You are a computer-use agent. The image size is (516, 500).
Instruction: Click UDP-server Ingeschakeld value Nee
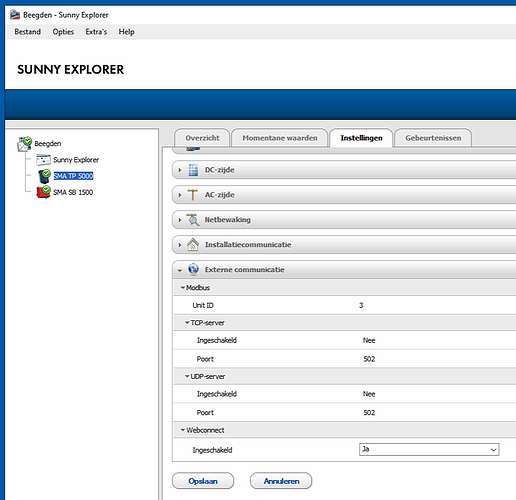tap(369, 394)
